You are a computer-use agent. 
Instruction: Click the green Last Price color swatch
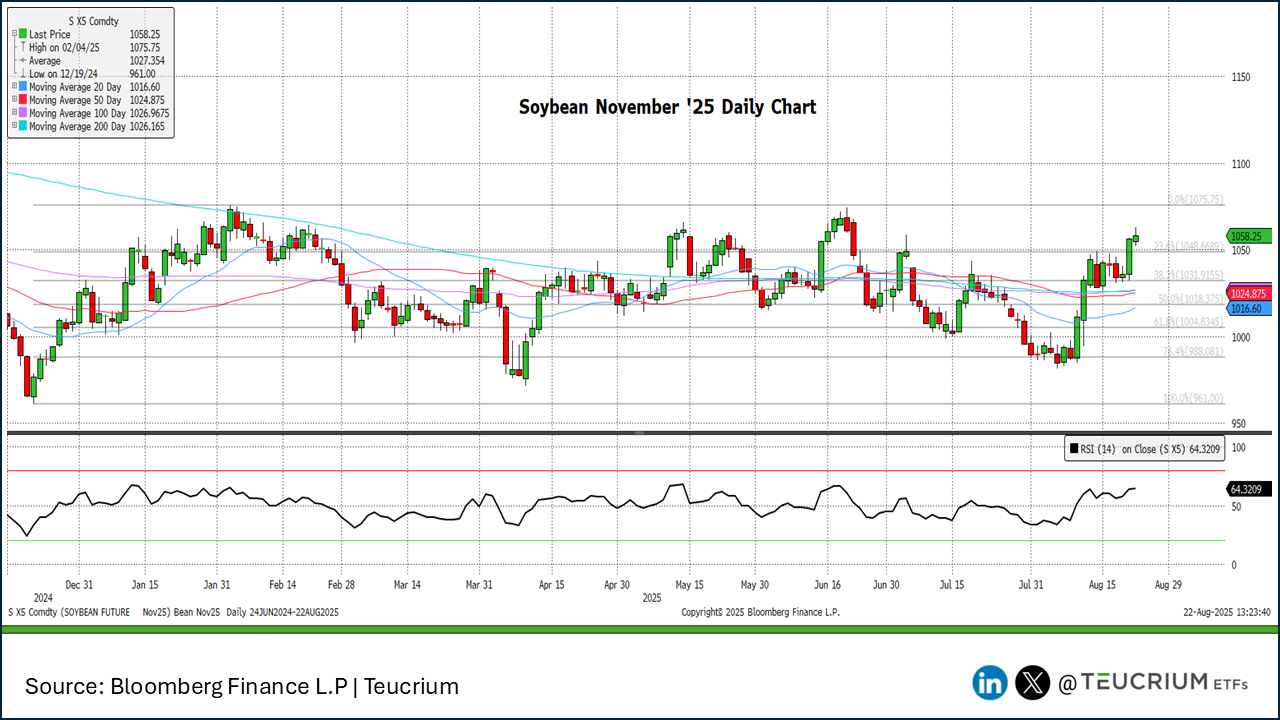pos(23,34)
